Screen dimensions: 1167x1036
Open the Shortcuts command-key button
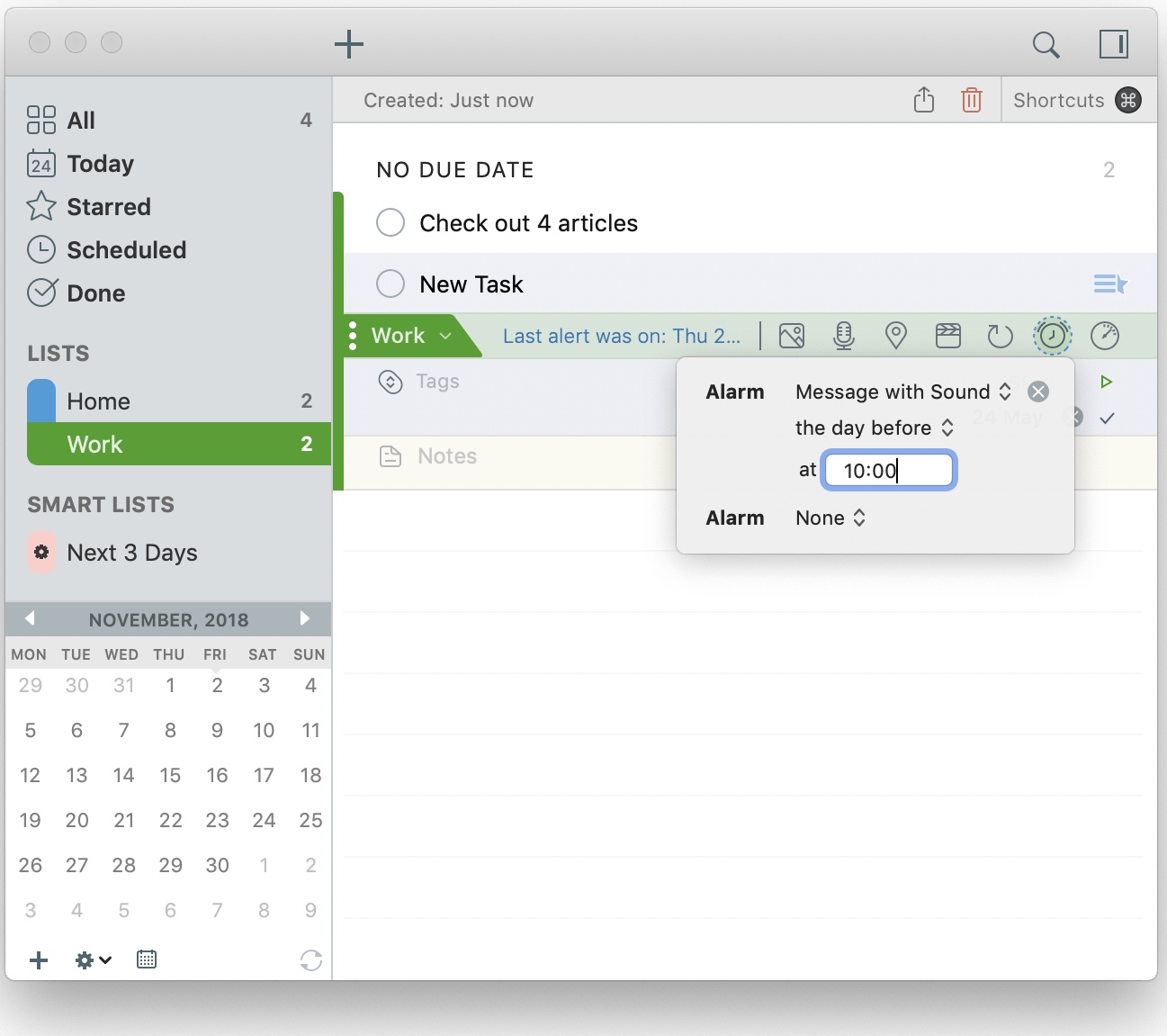point(1128,100)
